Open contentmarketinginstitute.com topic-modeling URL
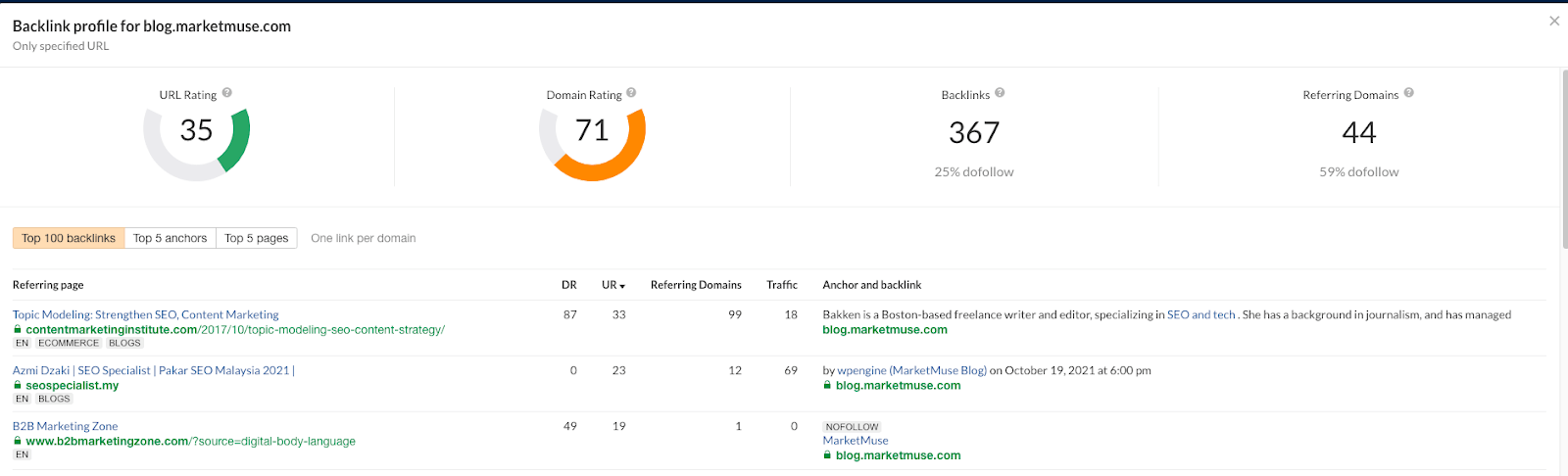Viewport: 1568px width, 476px height. click(x=235, y=330)
